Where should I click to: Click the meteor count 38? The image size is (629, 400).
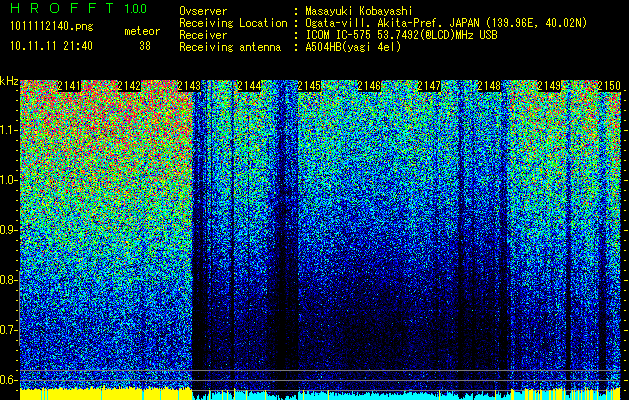pyautogui.click(x=145, y=46)
